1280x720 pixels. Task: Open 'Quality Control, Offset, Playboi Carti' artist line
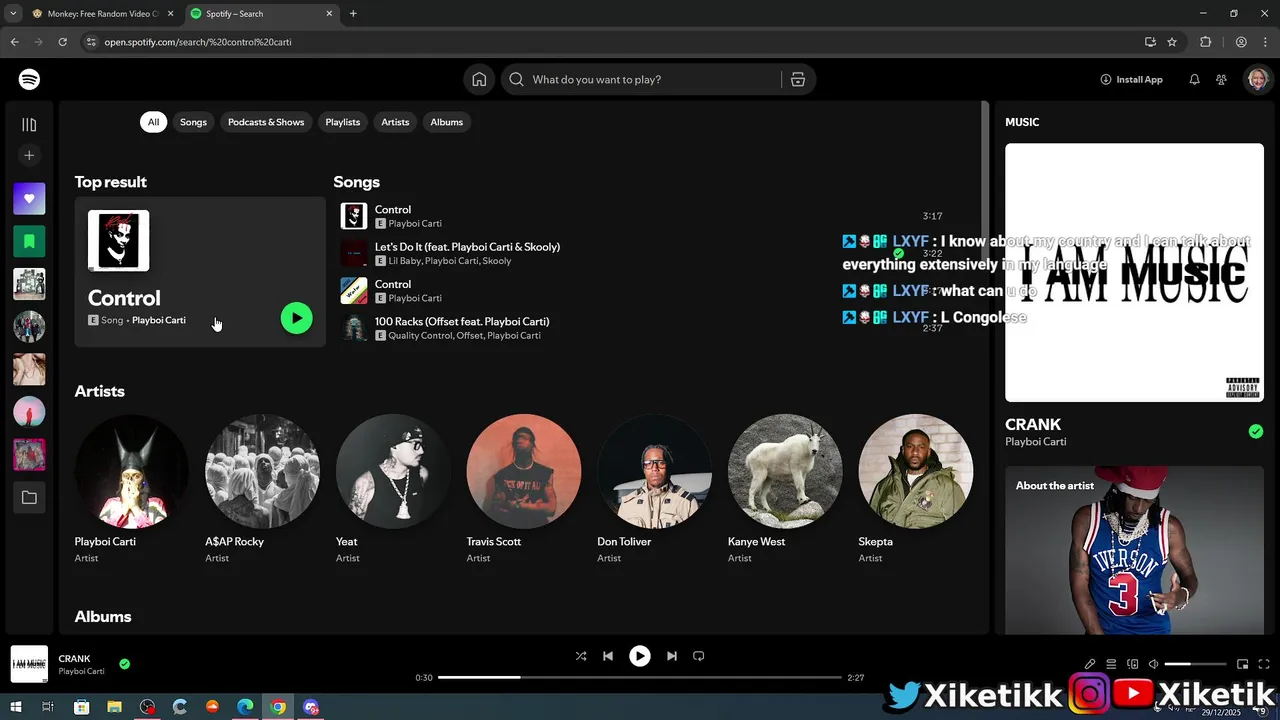[x=464, y=336]
